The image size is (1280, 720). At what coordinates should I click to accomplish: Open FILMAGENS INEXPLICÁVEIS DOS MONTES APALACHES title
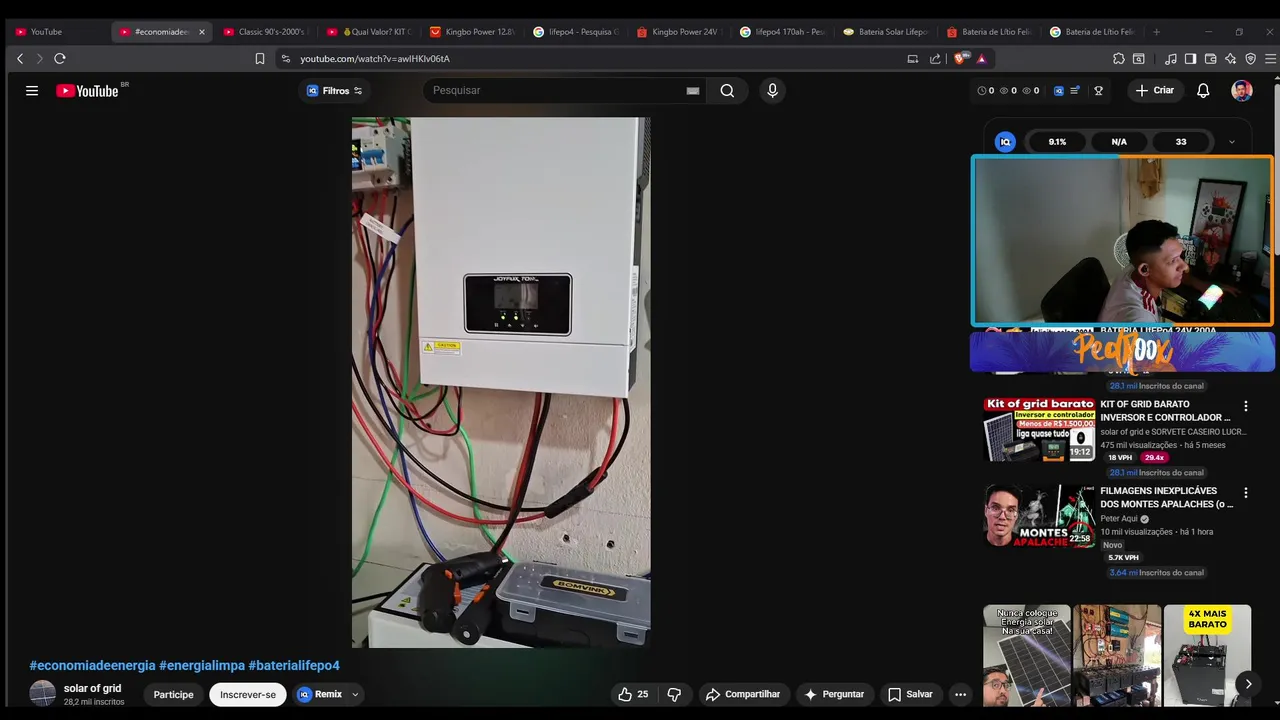point(1166,497)
